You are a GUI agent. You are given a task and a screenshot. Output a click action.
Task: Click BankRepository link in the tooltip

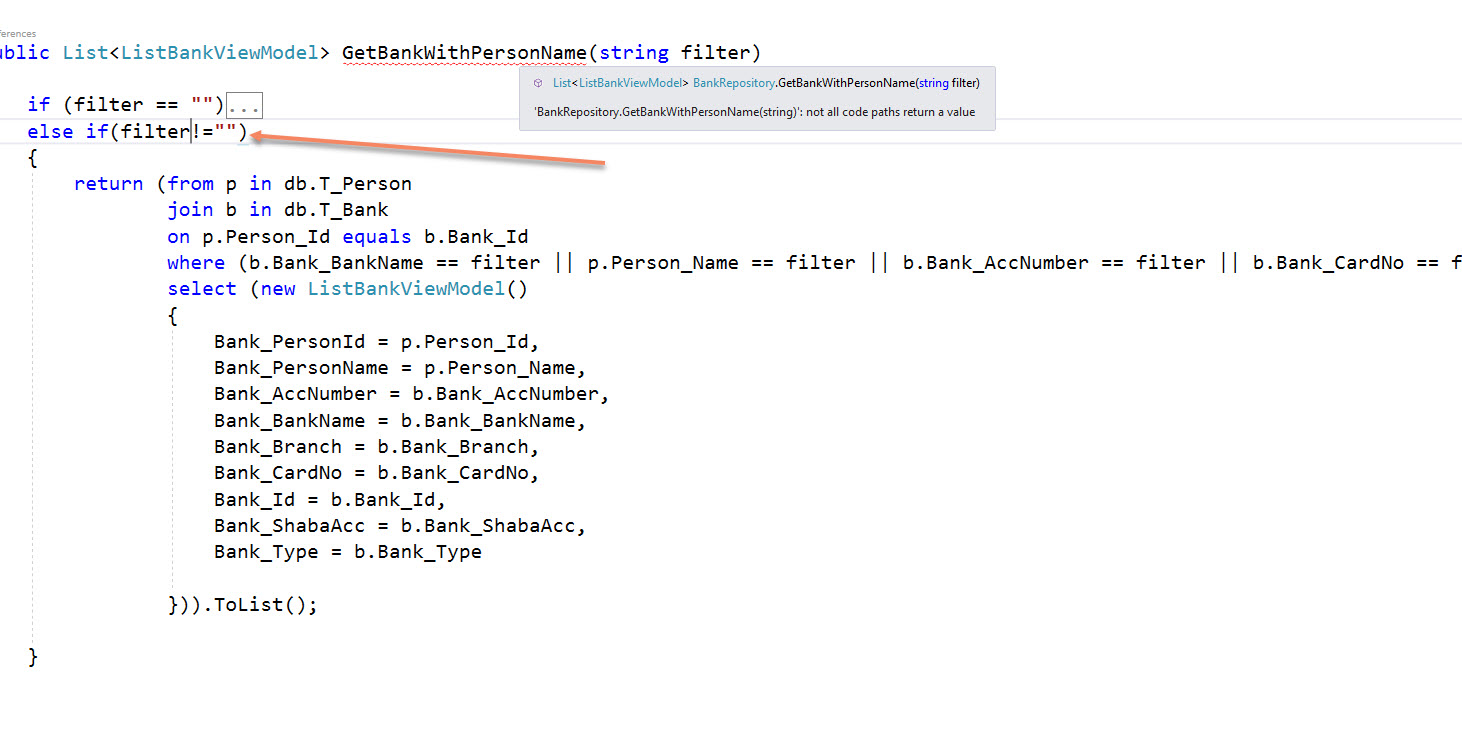point(733,83)
